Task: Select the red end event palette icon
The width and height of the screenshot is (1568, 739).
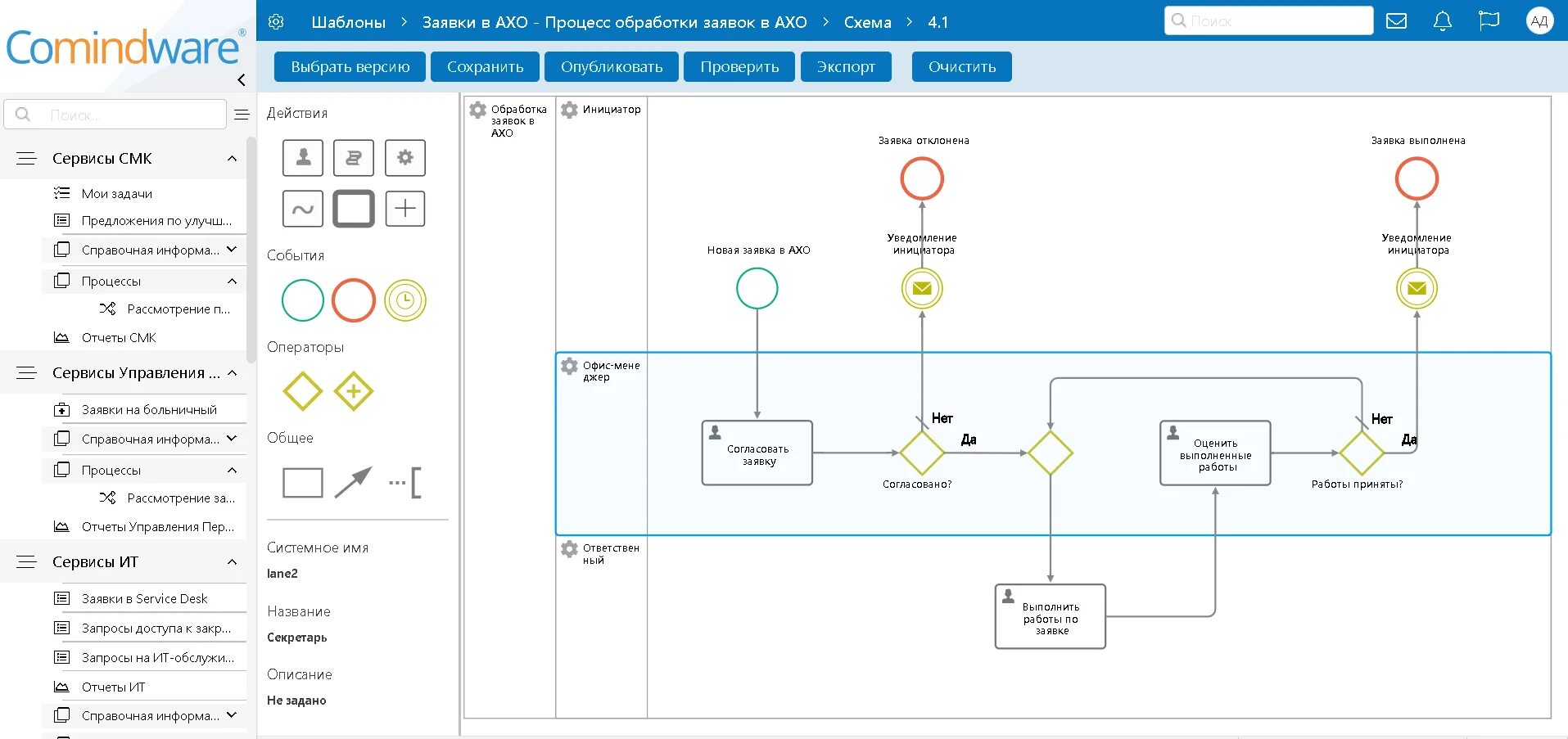Action: (354, 300)
